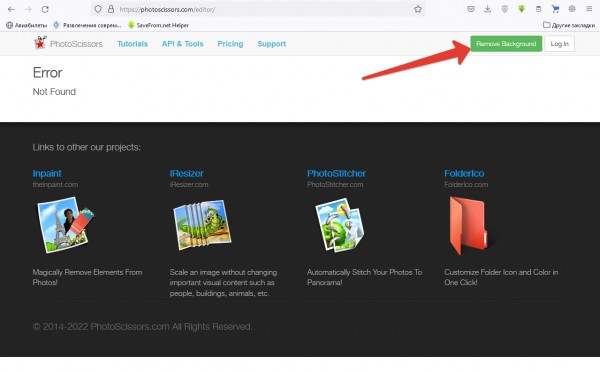Open the Pricing menu item
The image size is (600, 372).
tap(230, 44)
